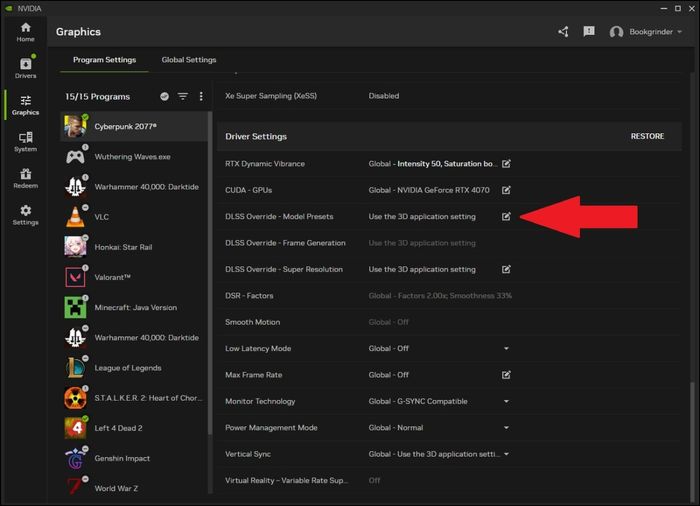Switch to Program Settings tab
The width and height of the screenshot is (700, 506).
click(104, 60)
